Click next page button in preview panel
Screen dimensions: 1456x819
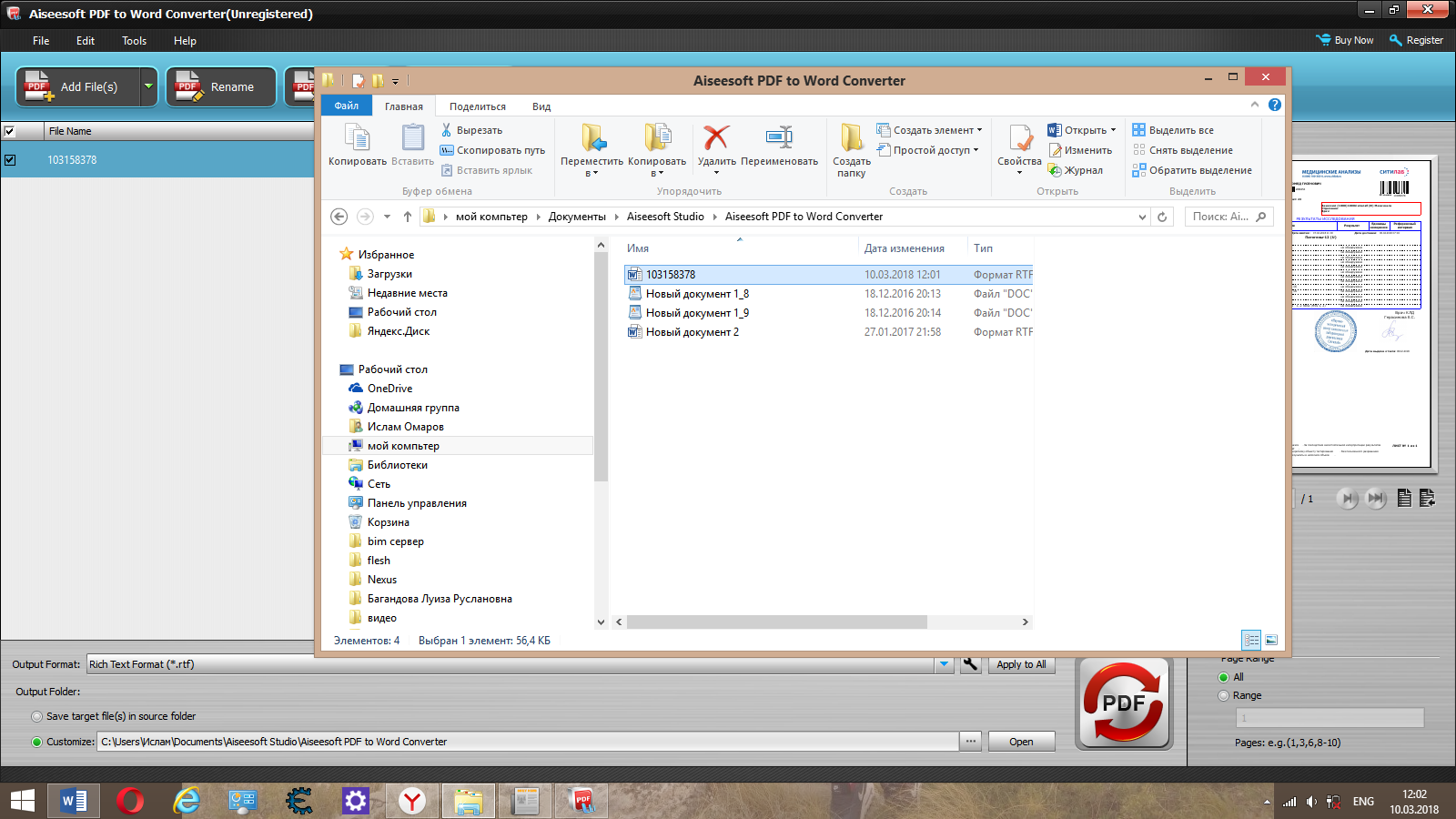coord(1348,498)
